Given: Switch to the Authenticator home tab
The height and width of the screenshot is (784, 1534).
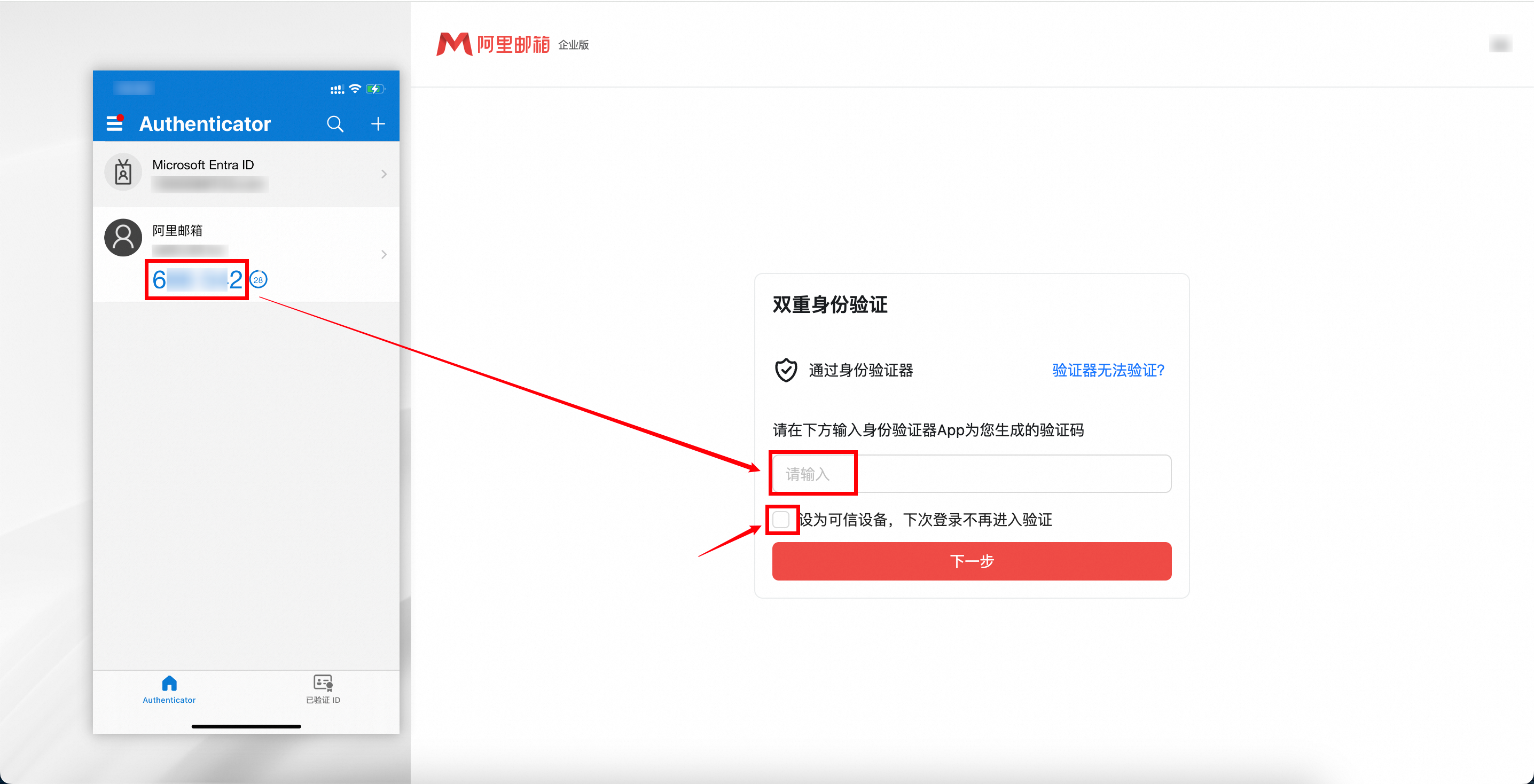Looking at the screenshot, I should (x=169, y=689).
